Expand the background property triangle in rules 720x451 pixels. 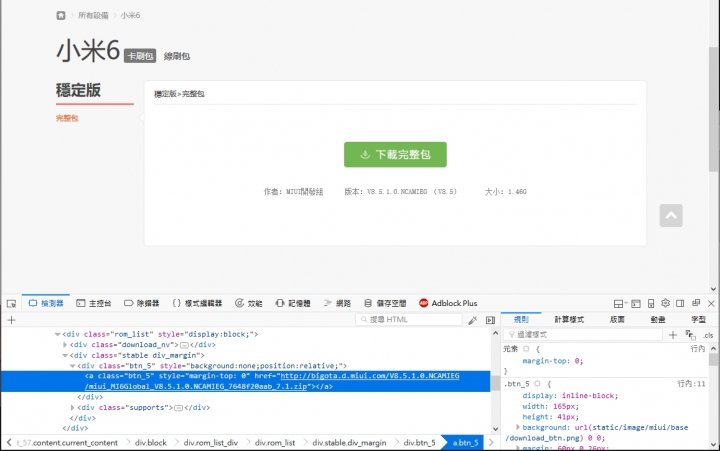518,427
